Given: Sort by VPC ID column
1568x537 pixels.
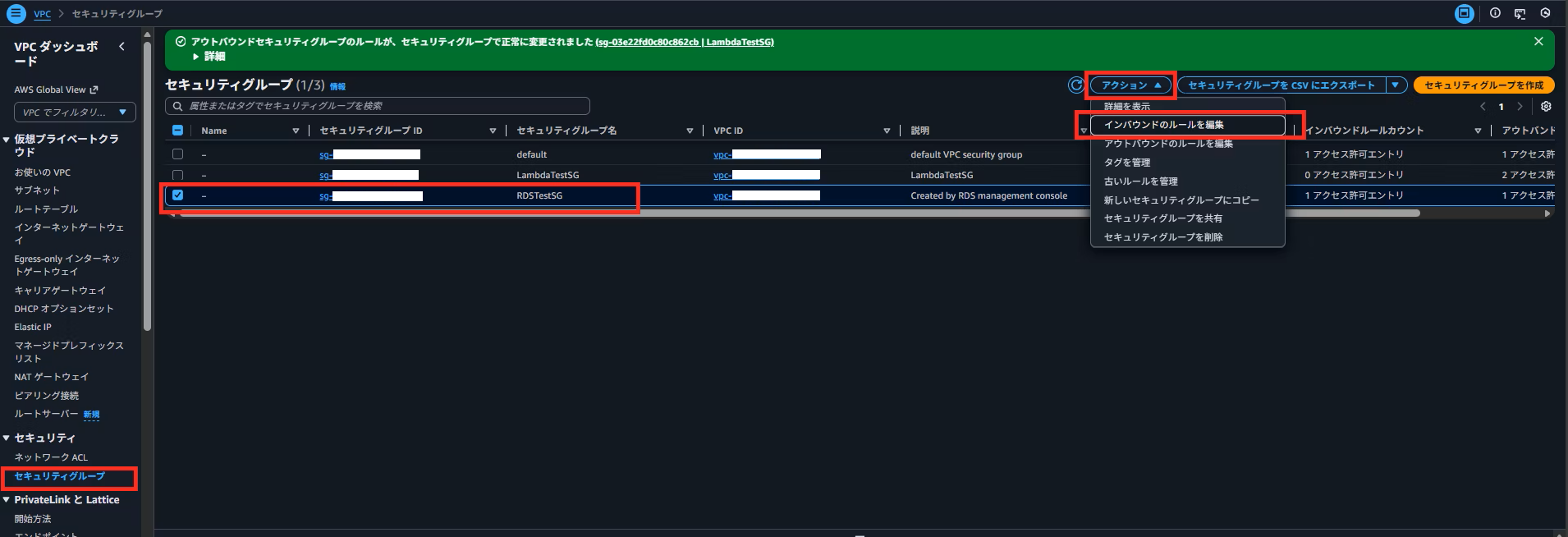Looking at the screenshot, I should [887, 131].
